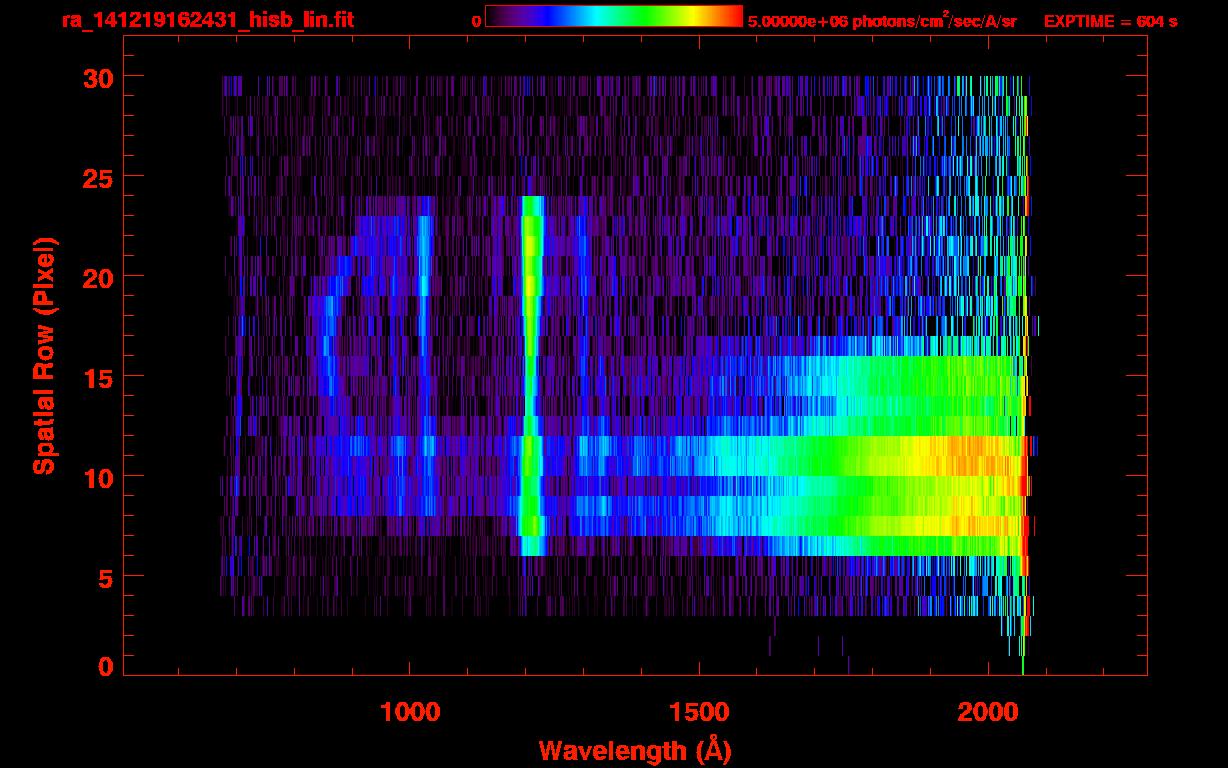Image resolution: width=1228 pixels, height=768 pixels.
Task: Click the colorbar minimum value 0
Action: (476, 21)
